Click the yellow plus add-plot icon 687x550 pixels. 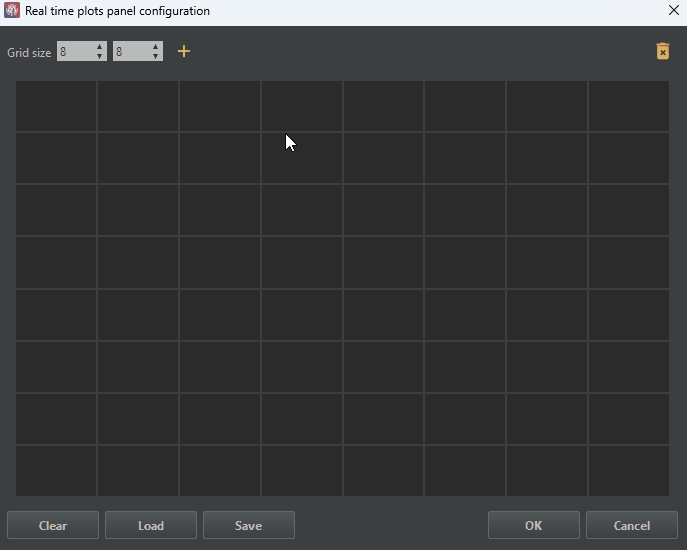tap(183, 51)
